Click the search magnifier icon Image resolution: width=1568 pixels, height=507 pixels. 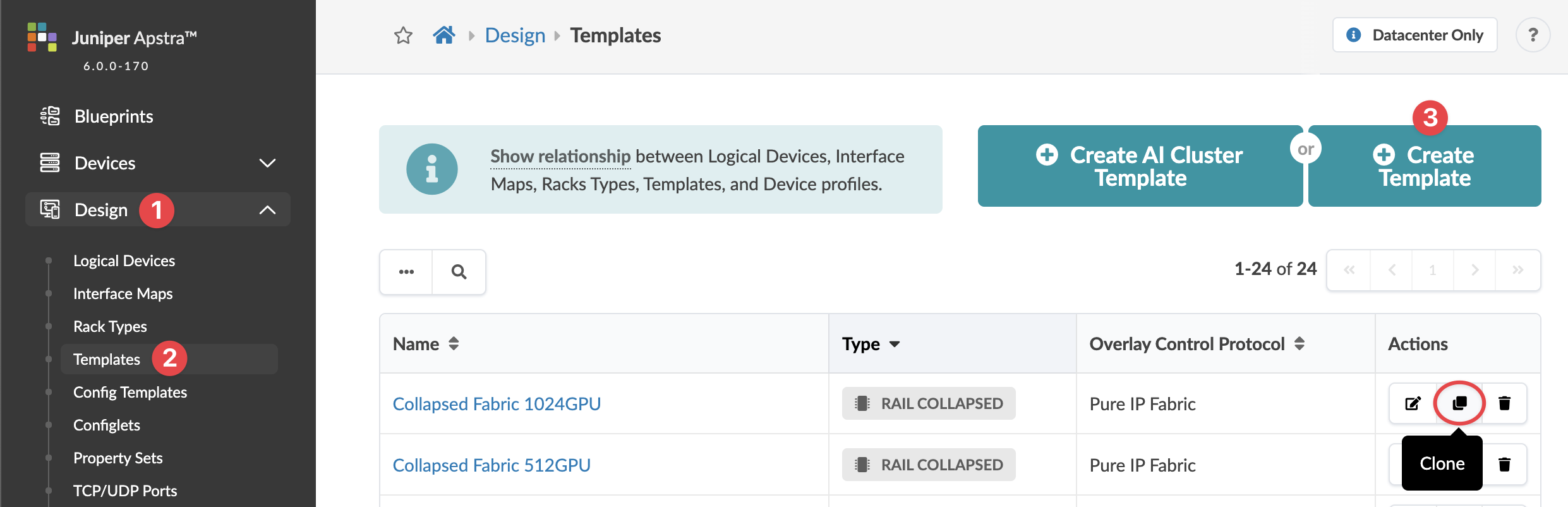[x=459, y=272]
